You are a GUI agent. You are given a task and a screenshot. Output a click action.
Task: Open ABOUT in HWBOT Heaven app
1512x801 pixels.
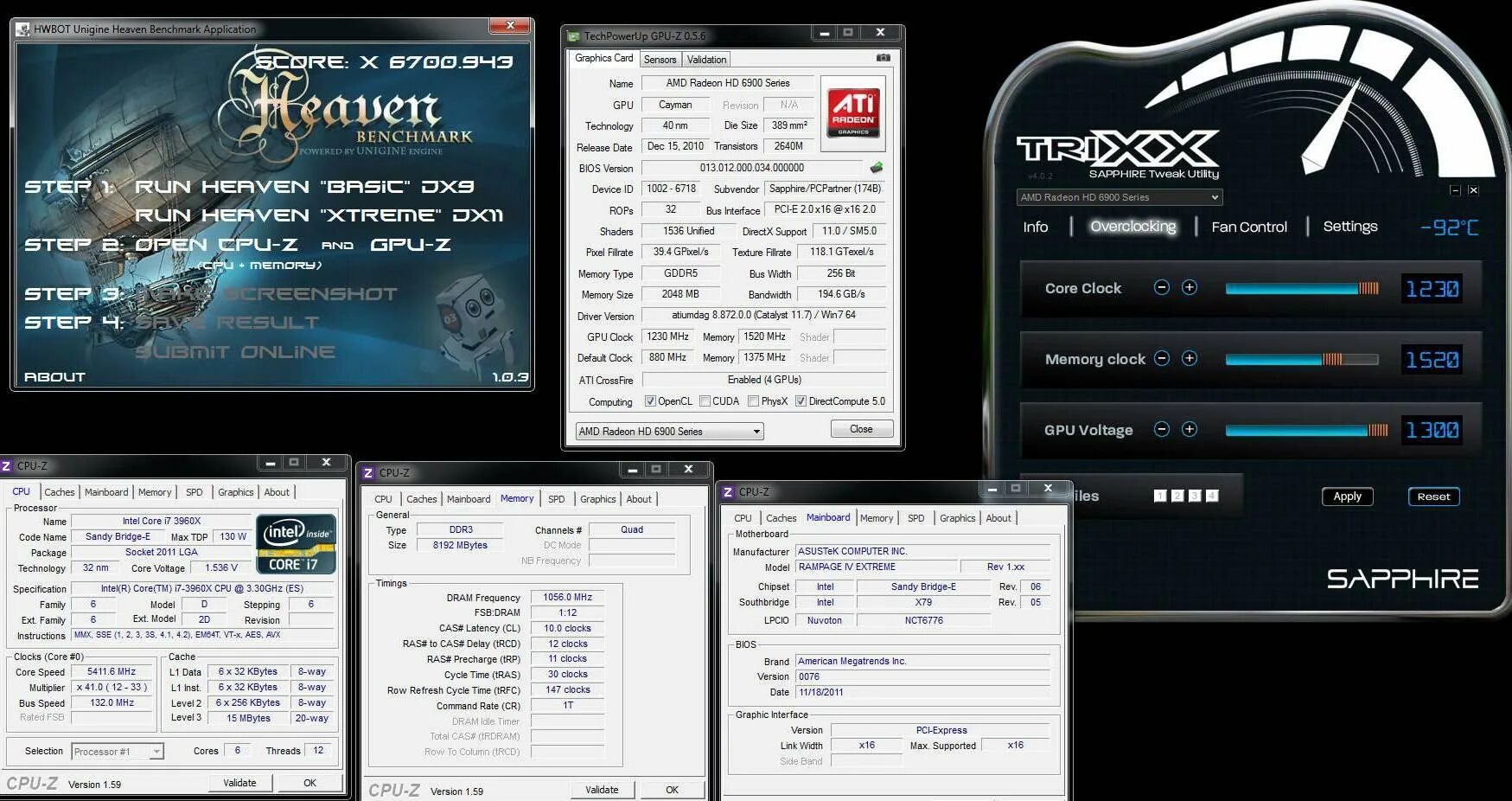(x=54, y=377)
